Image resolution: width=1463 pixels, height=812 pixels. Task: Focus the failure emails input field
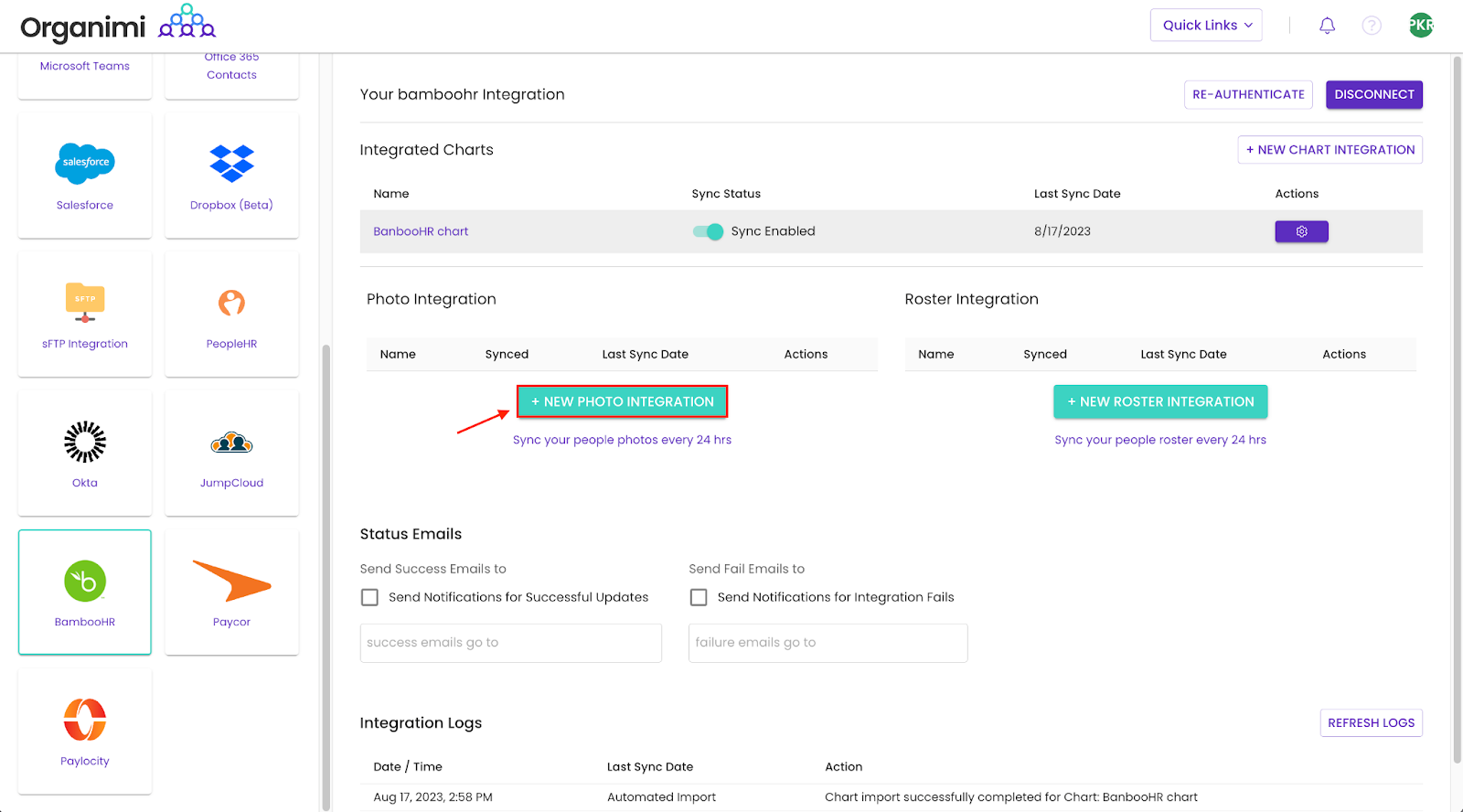pos(828,643)
